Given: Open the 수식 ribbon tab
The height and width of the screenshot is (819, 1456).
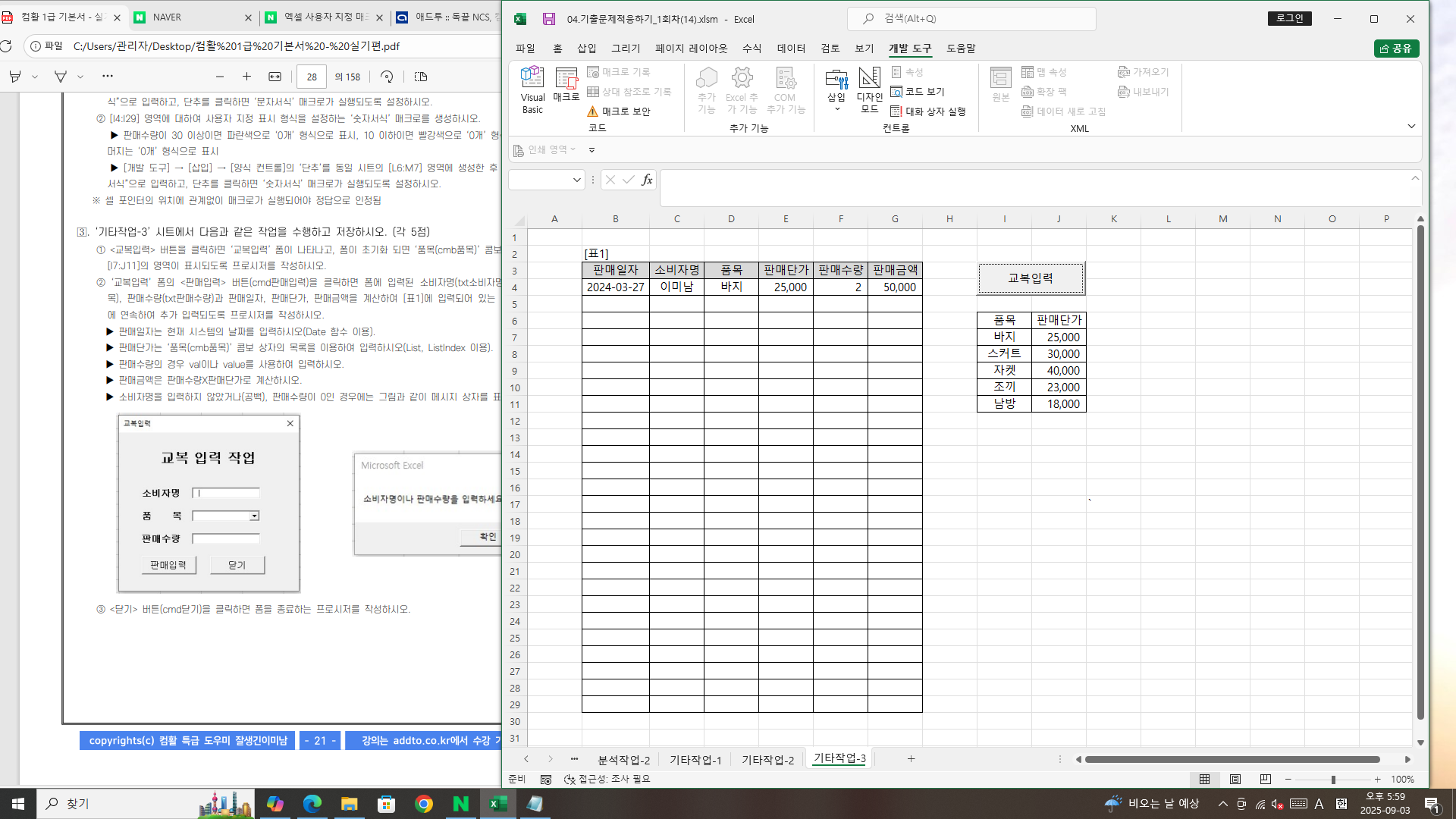Looking at the screenshot, I should pos(752,49).
